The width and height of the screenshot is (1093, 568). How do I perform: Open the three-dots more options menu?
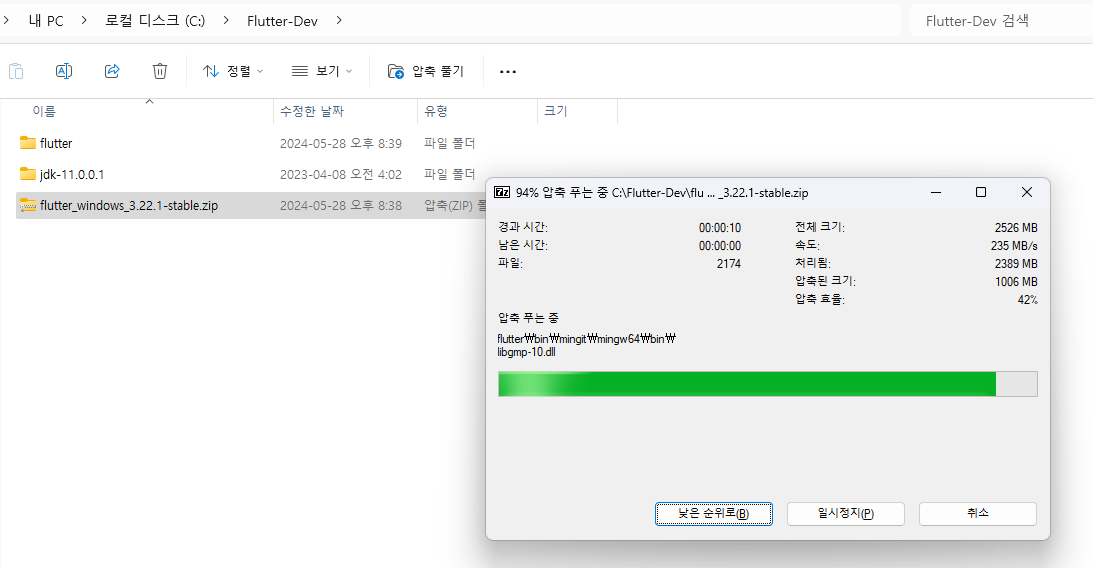click(508, 71)
